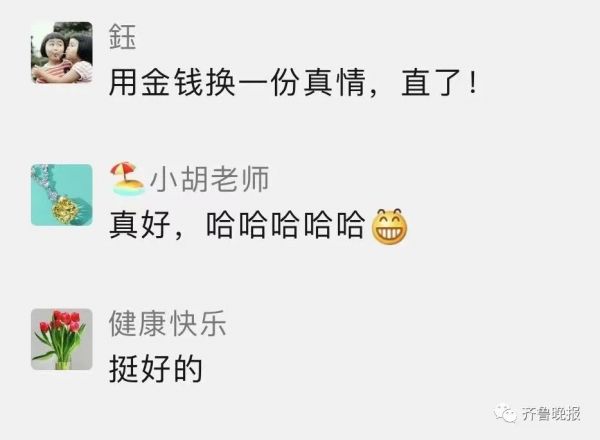The image size is (600, 440).
Task: Click the words 用金钱 starting the first message
Action: point(156,82)
